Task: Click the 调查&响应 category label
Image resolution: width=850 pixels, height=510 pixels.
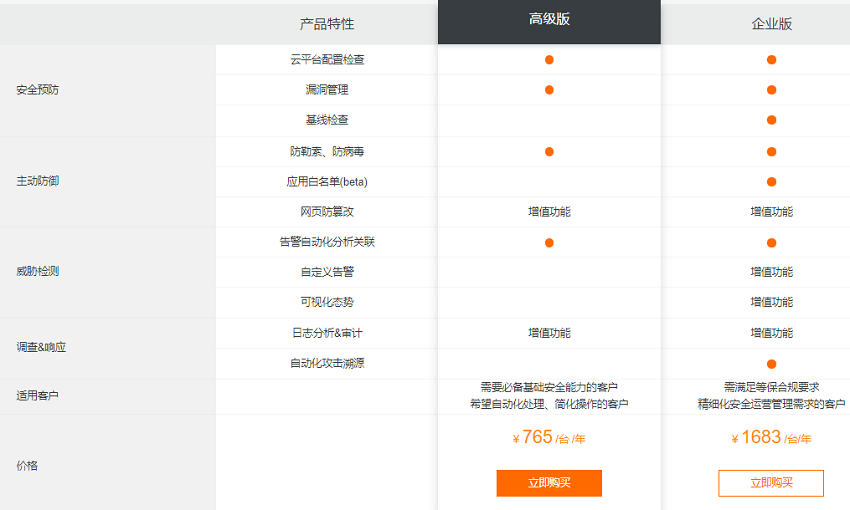Action: 41,347
